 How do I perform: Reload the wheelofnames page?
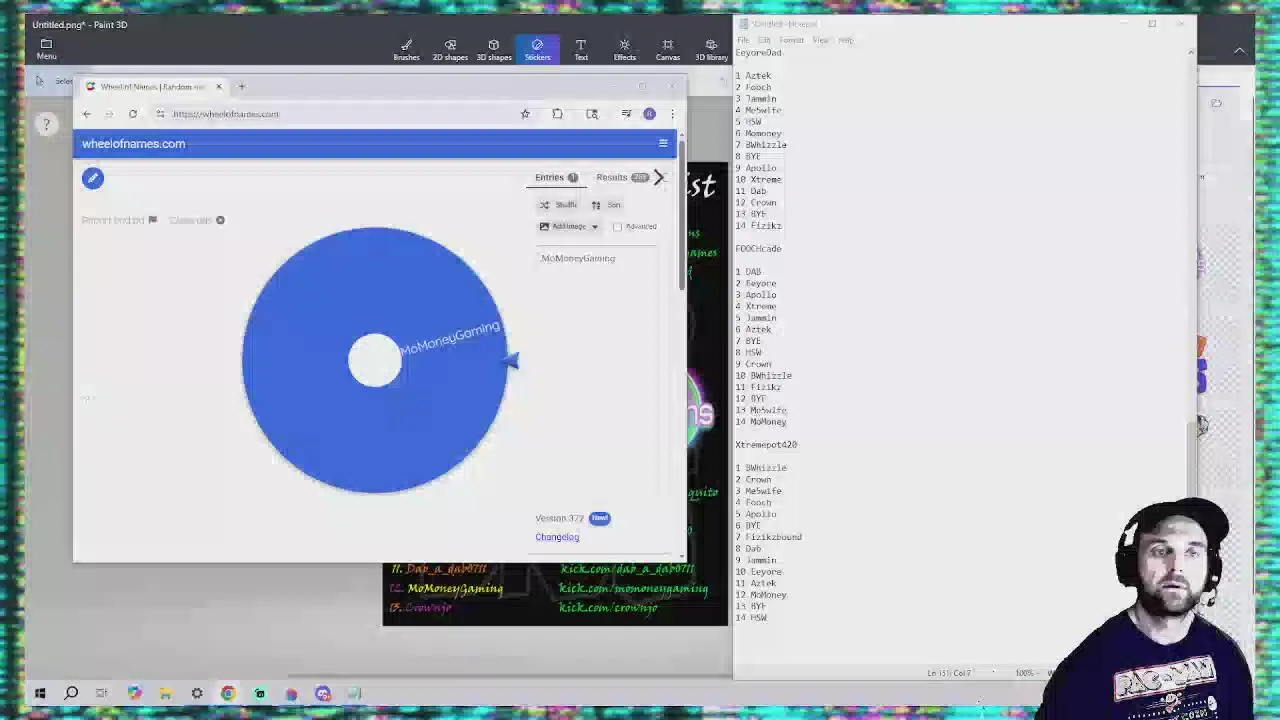(132, 114)
